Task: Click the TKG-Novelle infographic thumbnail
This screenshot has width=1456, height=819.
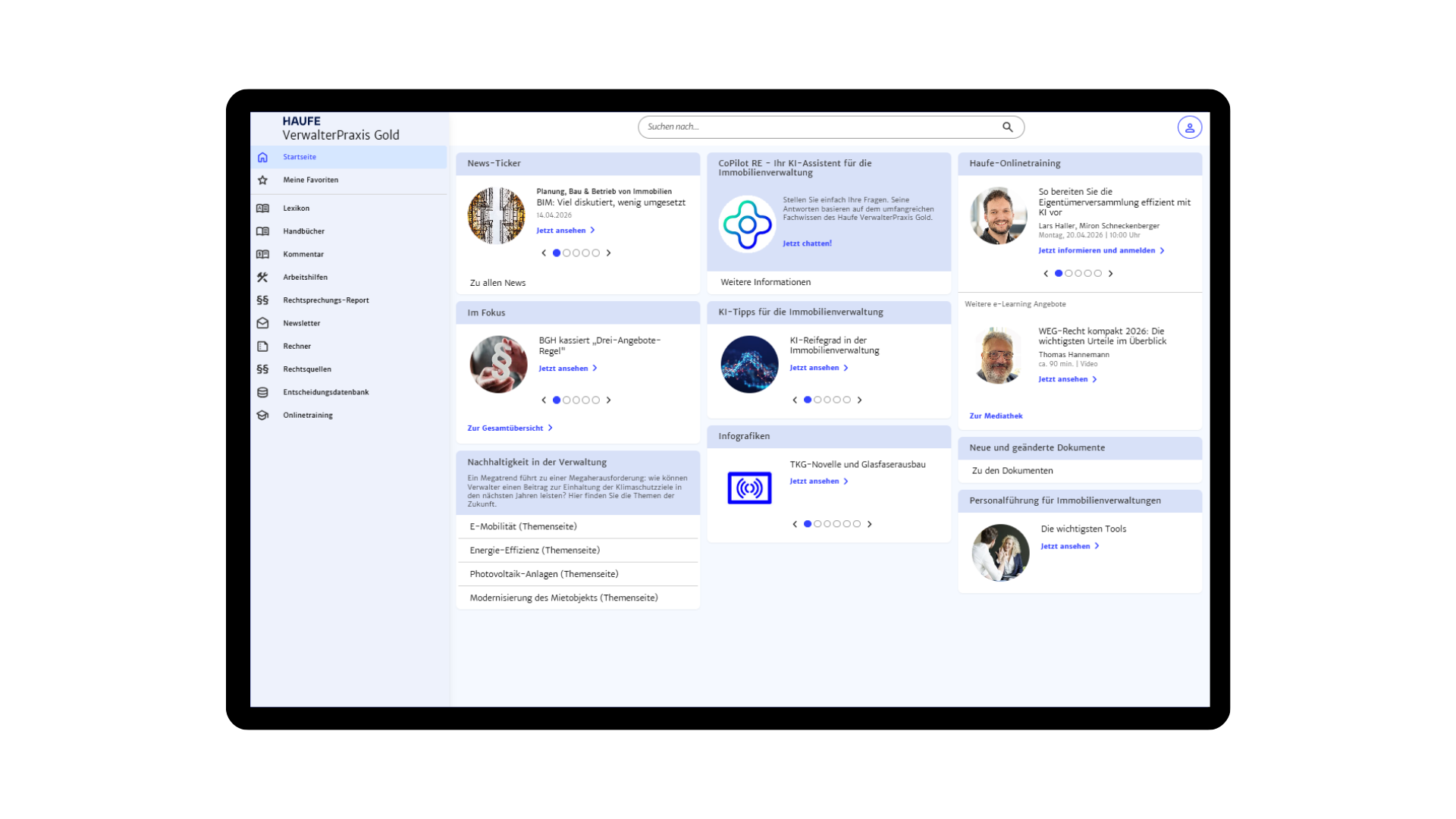Action: click(749, 488)
